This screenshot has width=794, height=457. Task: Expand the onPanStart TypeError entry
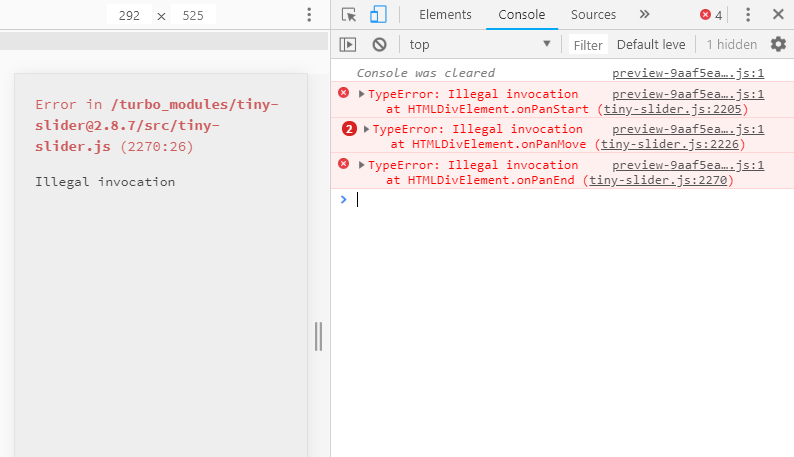(x=362, y=94)
